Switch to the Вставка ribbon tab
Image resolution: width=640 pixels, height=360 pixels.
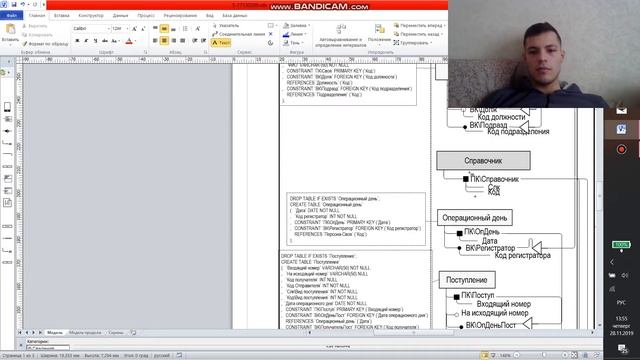click(62, 16)
